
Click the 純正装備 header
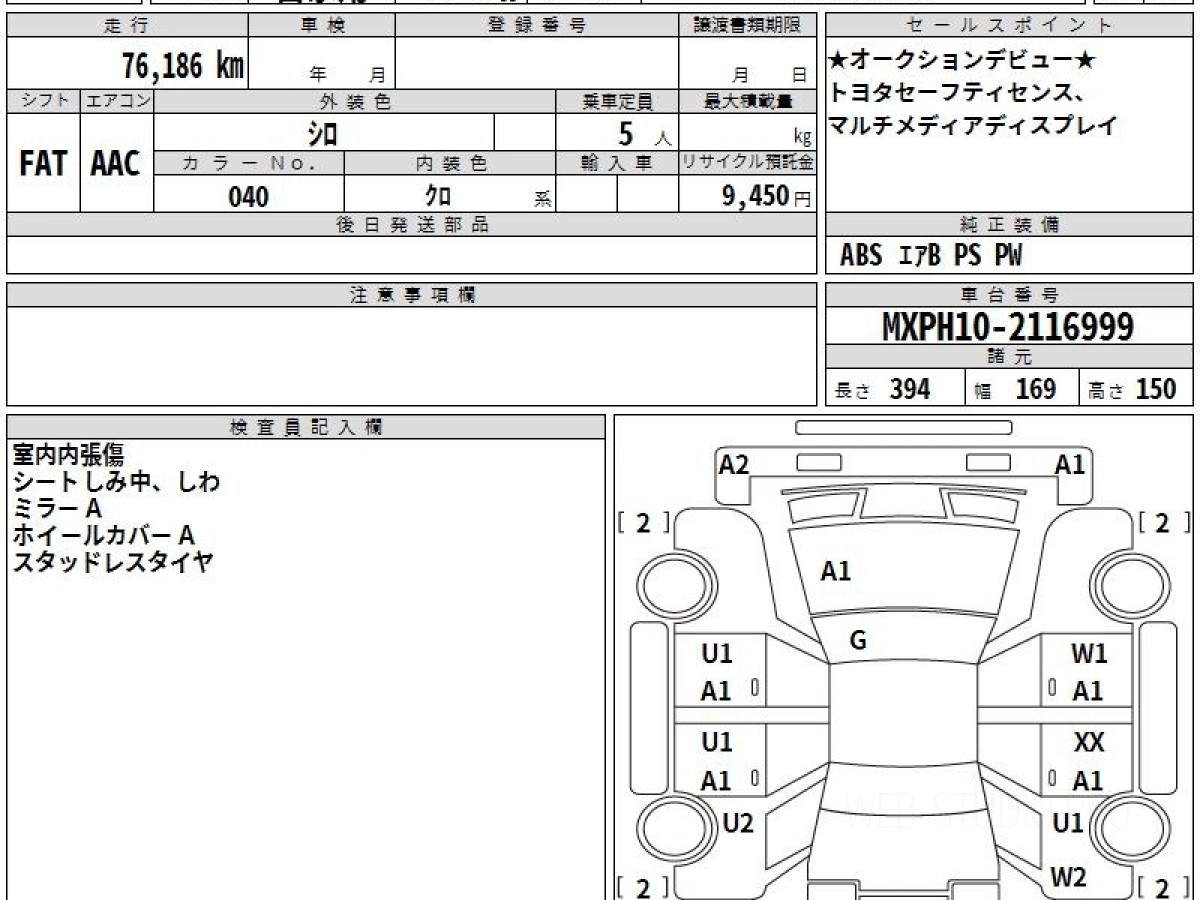tap(1010, 225)
